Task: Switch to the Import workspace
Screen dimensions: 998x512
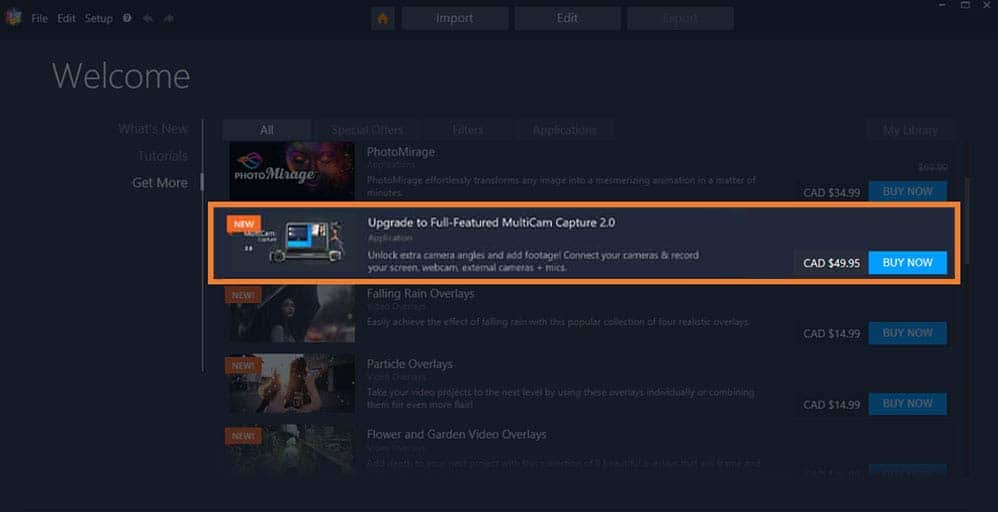Action: 454,18
